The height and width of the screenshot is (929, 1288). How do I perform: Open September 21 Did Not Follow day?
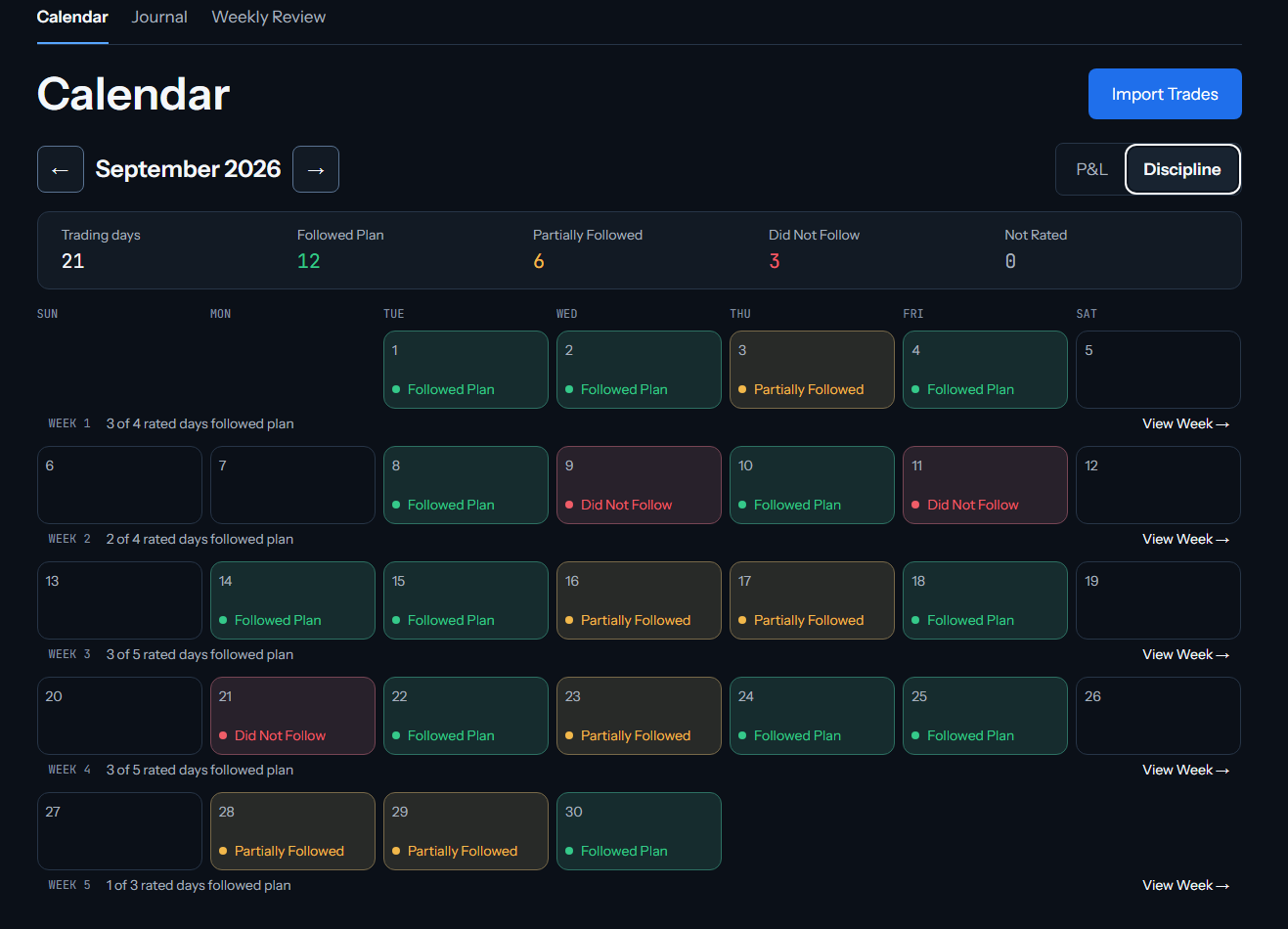coord(292,716)
